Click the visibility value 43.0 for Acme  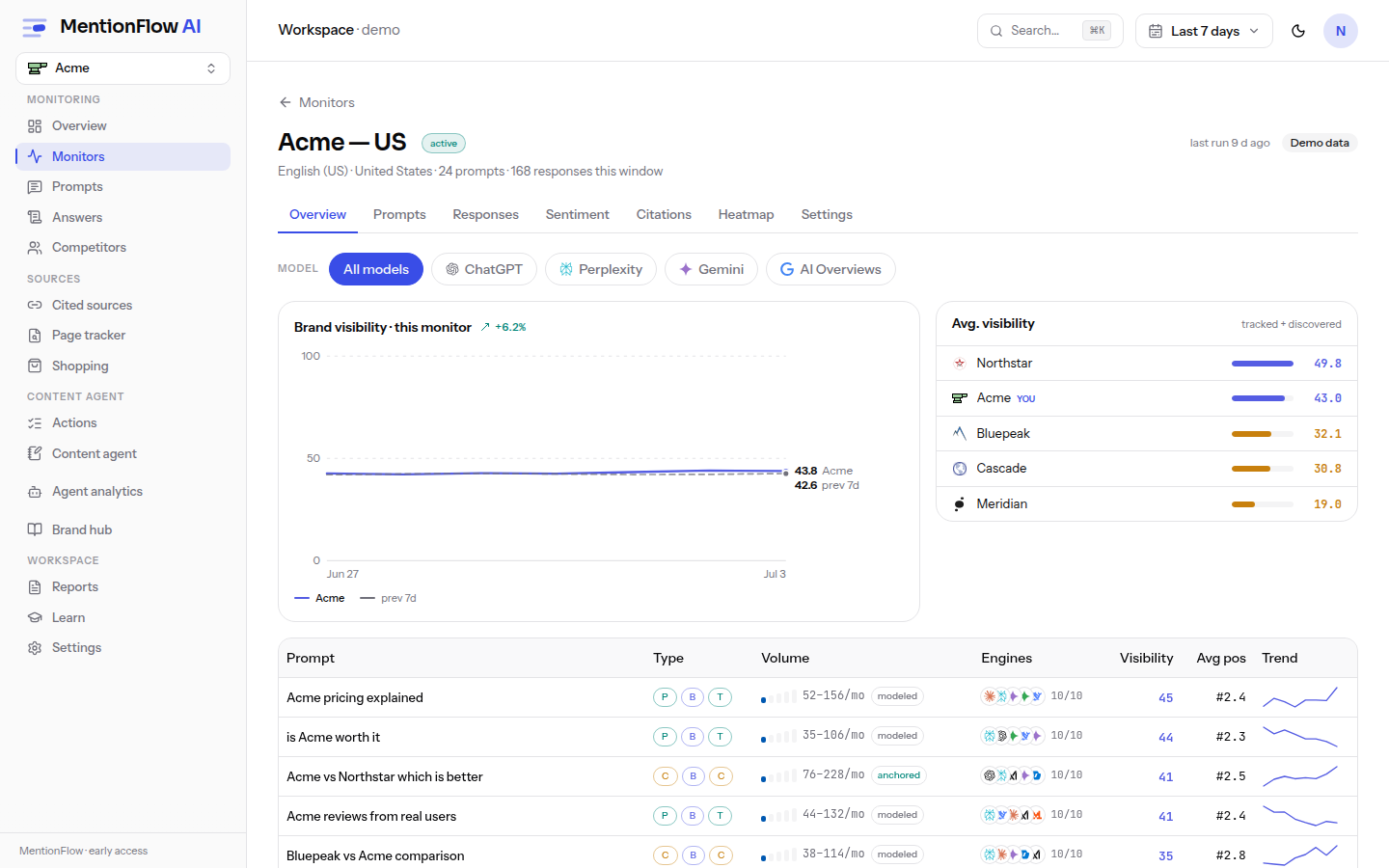[1327, 398]
